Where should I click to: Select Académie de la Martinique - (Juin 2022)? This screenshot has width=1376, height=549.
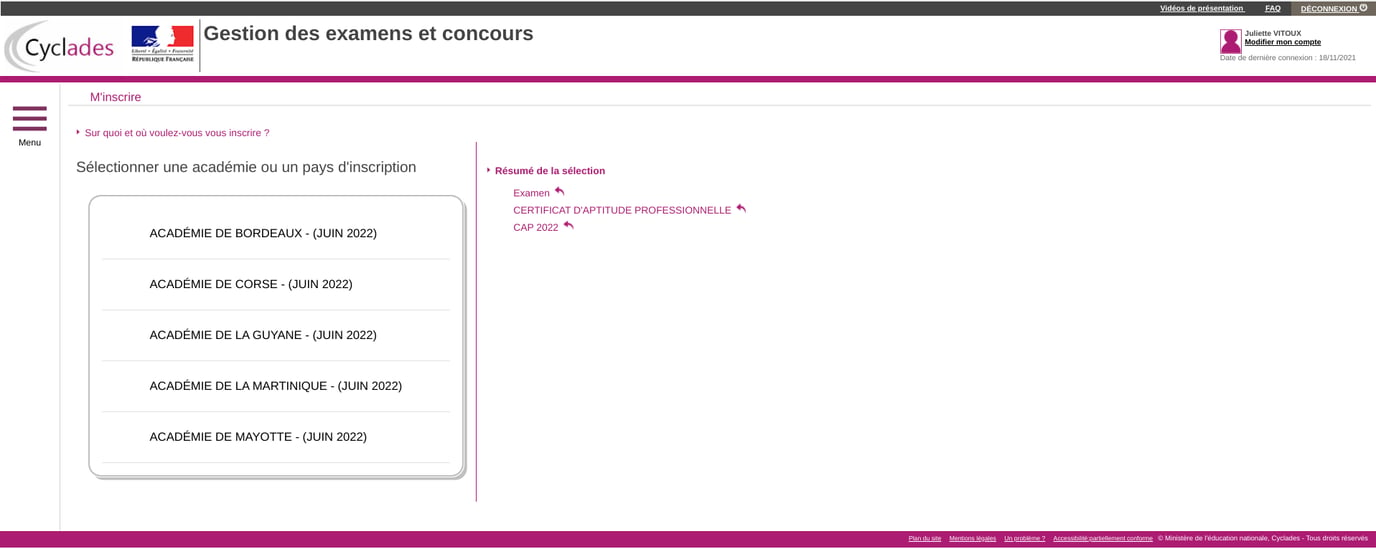[276, 387]
